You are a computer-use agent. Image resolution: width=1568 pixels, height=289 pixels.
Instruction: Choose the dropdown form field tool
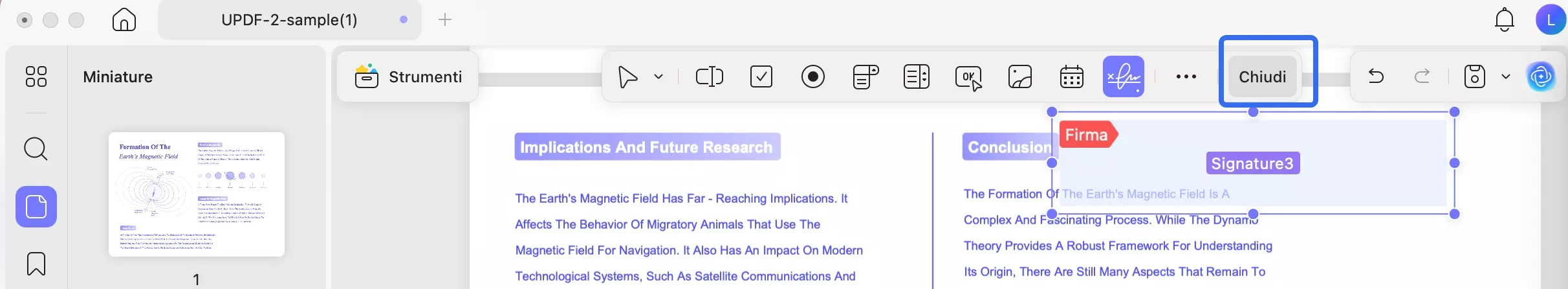pyautogui.click(x=865, y=76)
